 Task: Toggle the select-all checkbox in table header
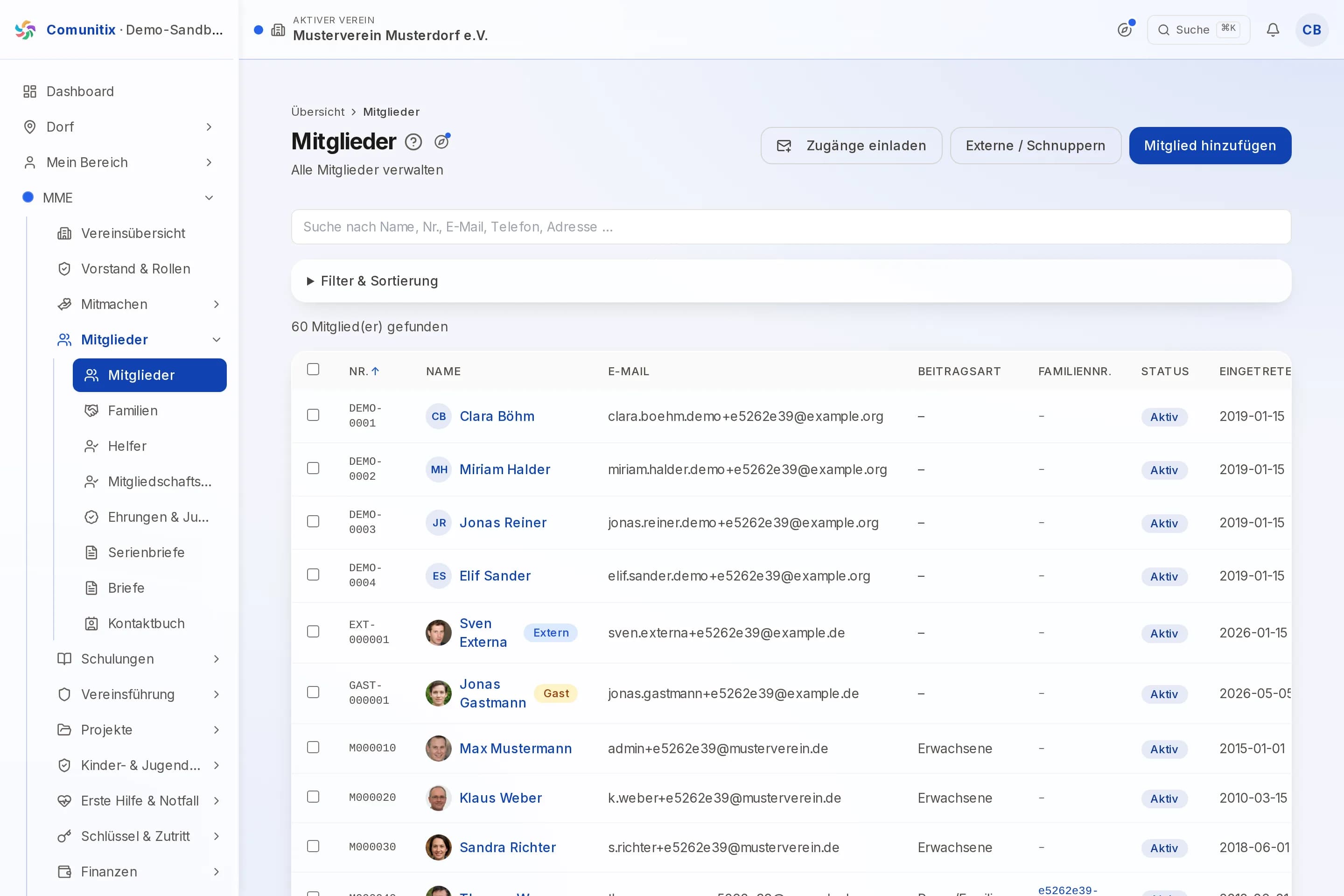[313, 369]
